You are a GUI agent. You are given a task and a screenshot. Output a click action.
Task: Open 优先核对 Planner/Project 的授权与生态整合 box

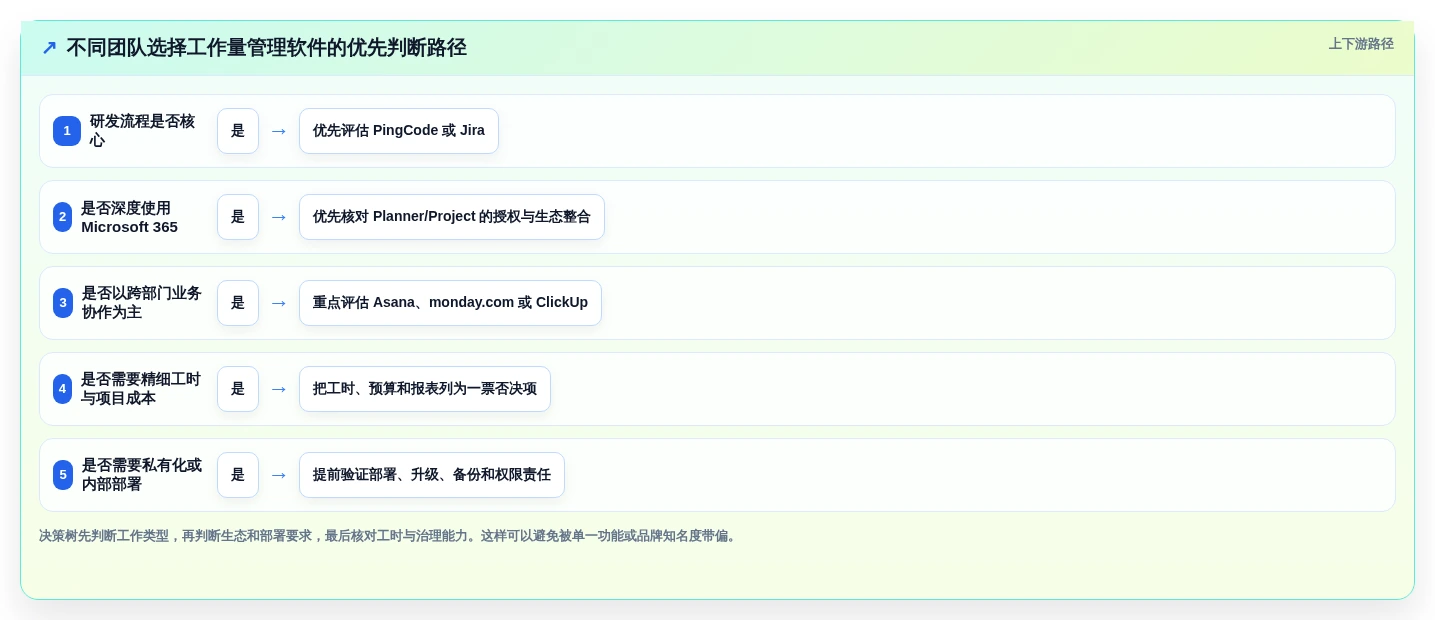point(452,217)
